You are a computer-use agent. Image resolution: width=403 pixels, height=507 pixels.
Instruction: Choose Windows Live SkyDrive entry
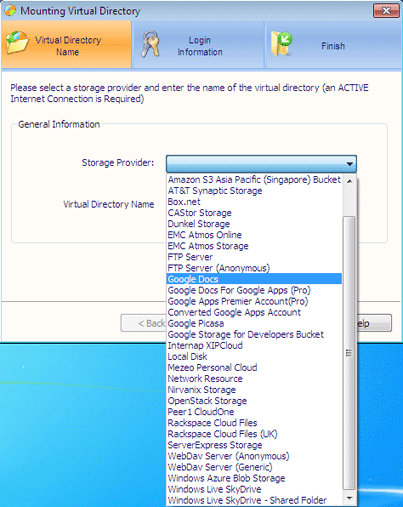(254, 489)
